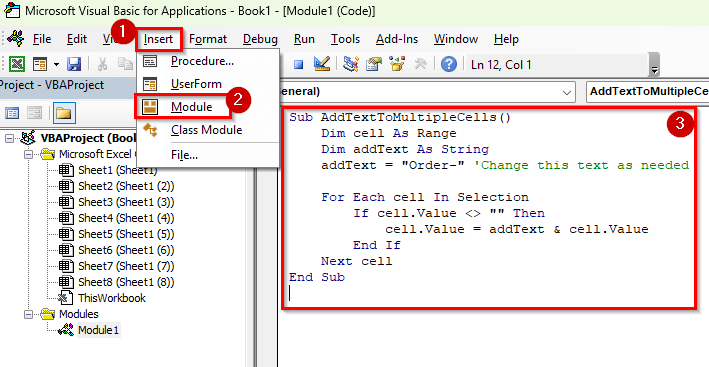The height and width of the screenshot is (367, 709).
Task: Open Properties Window toolbar icon
Action: click(374, 64)
